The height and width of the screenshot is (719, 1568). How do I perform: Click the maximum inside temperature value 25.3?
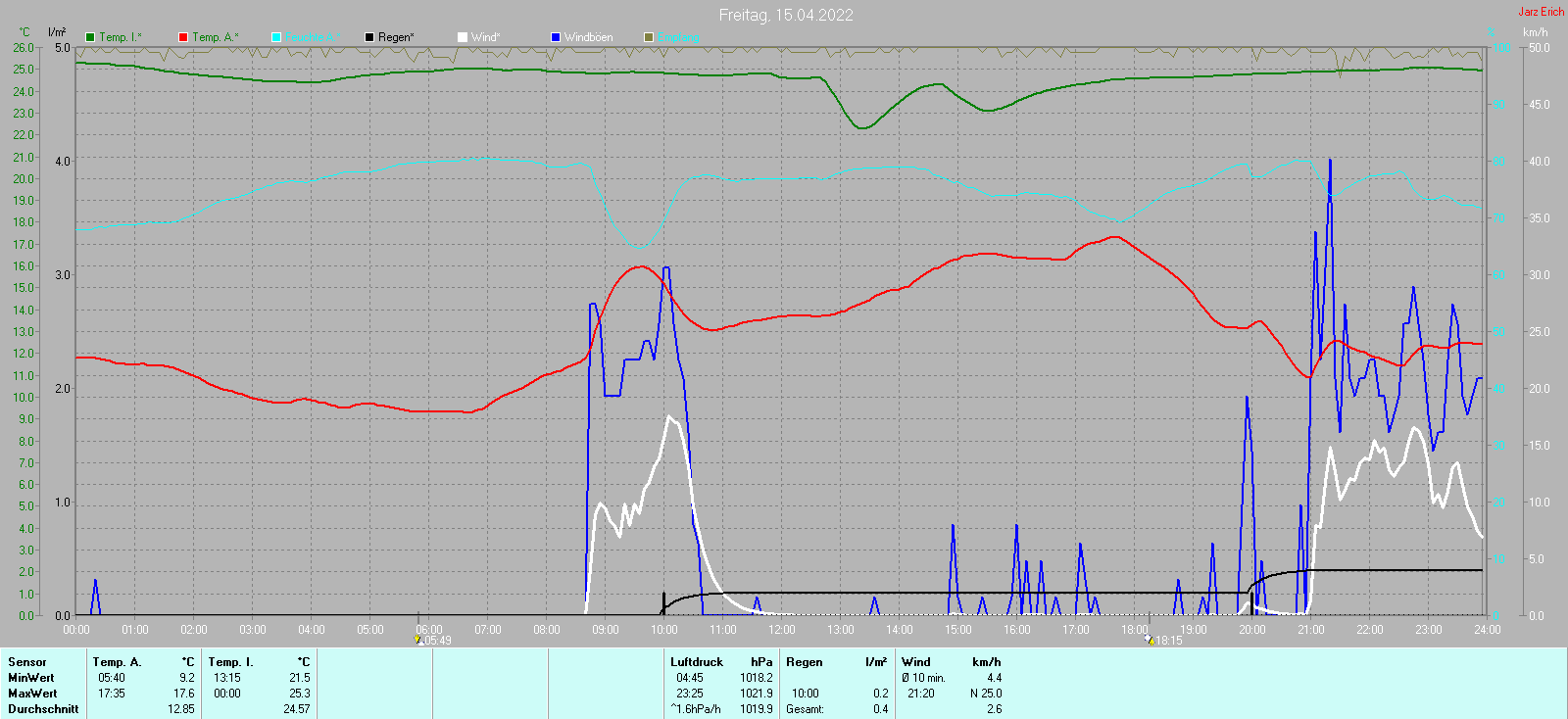click(x=300, y=694)
